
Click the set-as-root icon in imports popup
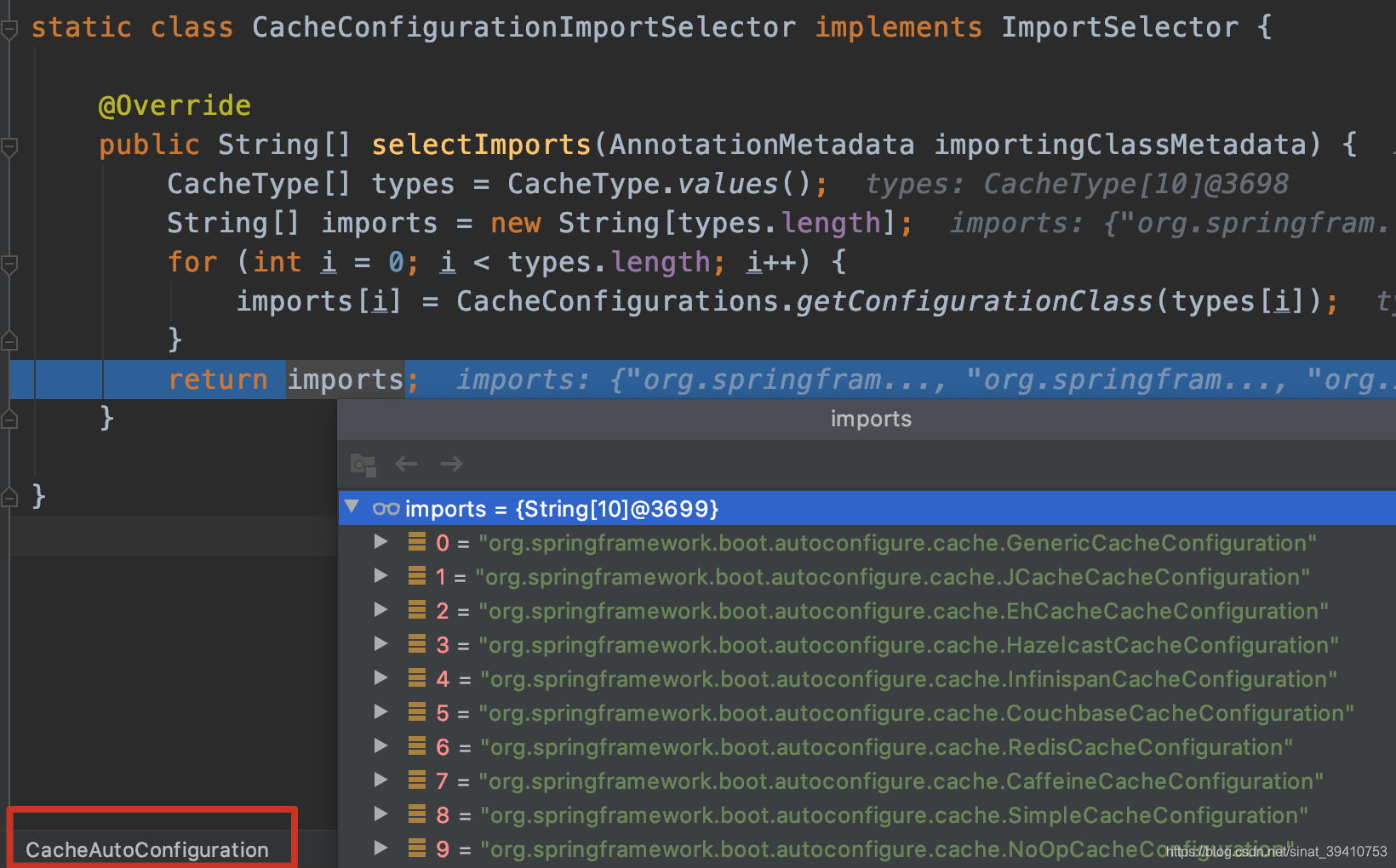(x=363, y=465)
